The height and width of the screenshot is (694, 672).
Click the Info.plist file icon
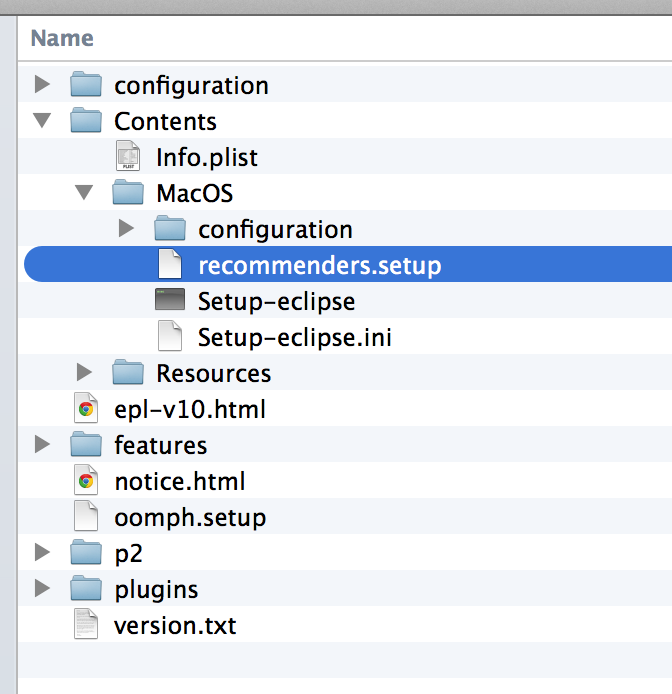pos(128,156)
